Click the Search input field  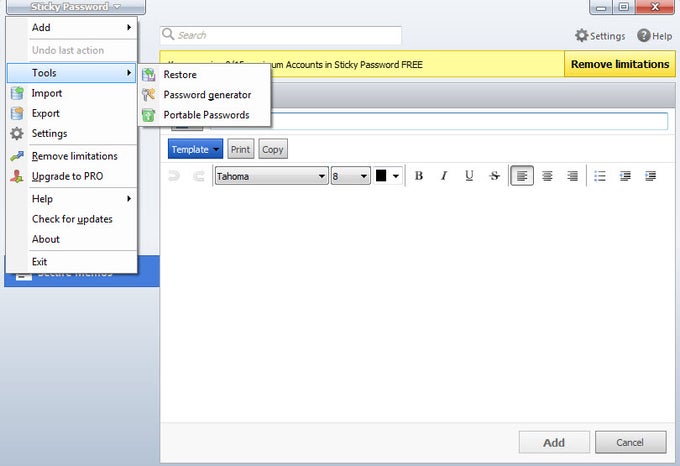pos(281,35)
